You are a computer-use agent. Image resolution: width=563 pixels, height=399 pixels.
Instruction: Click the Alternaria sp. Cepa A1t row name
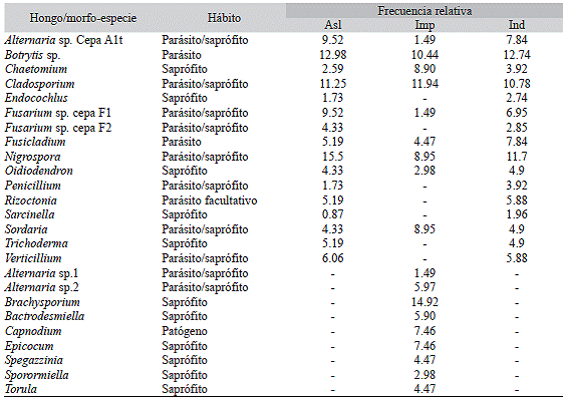click(64, 40)
